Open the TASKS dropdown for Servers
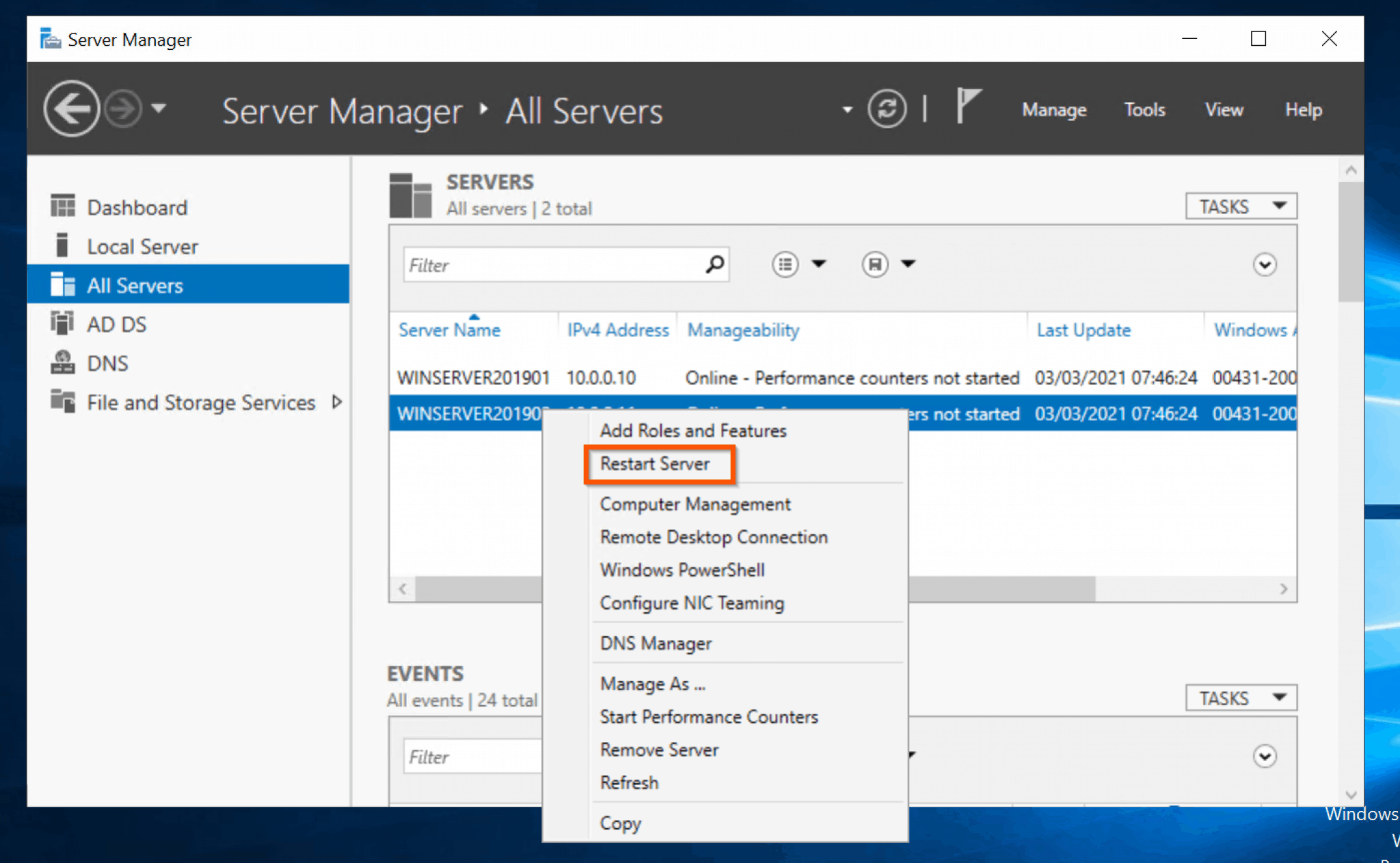 1240,206
